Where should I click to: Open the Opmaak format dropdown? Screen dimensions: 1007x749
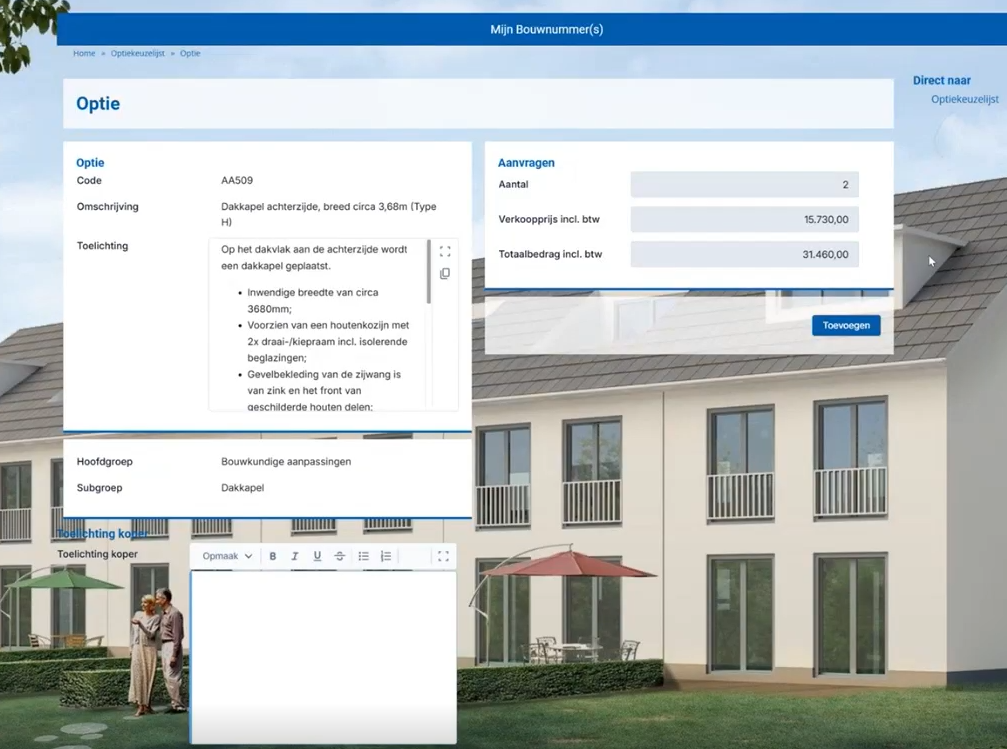coord(227,556)
